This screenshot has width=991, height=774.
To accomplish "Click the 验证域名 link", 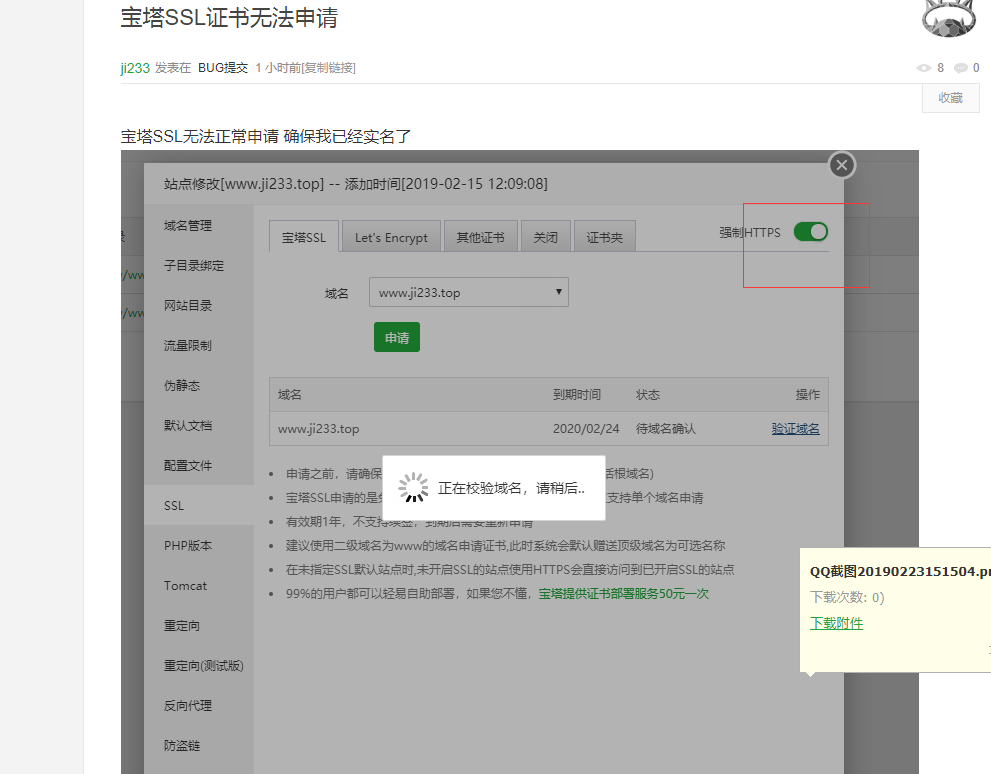I will coord(795,428).
